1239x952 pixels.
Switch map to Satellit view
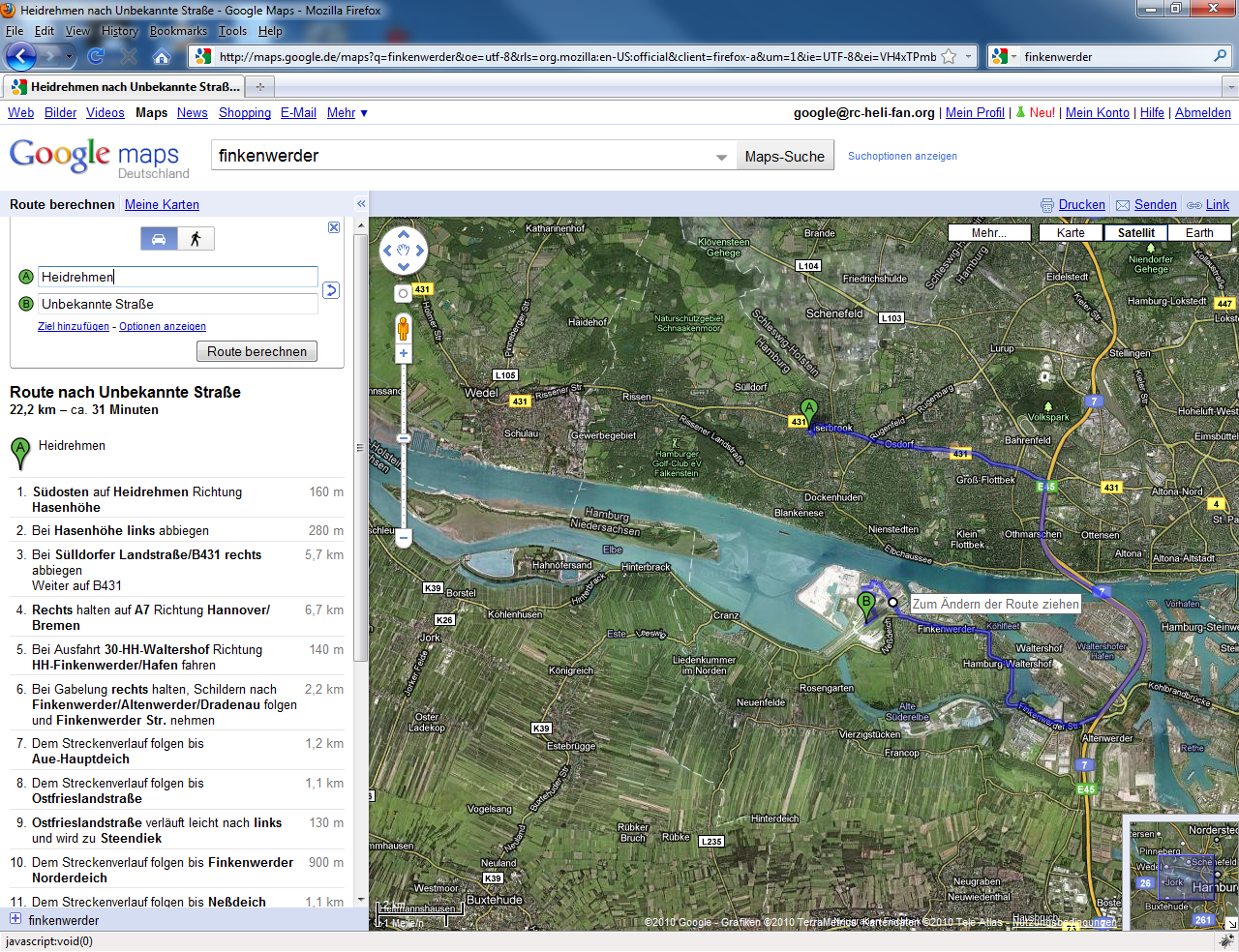point(1136,232)
